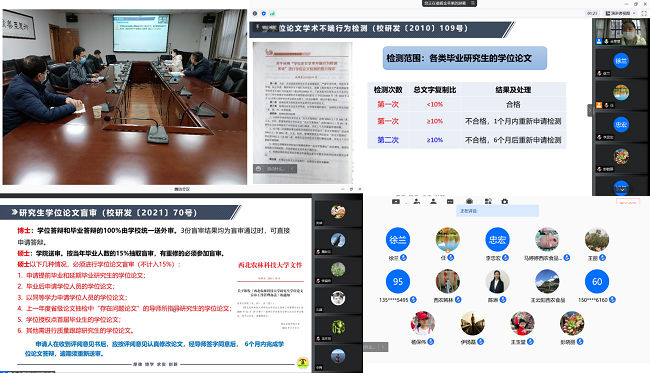Select 忠宏 avatar in participant grid
The height and width of the screenshot is (373, 650).
497,240
